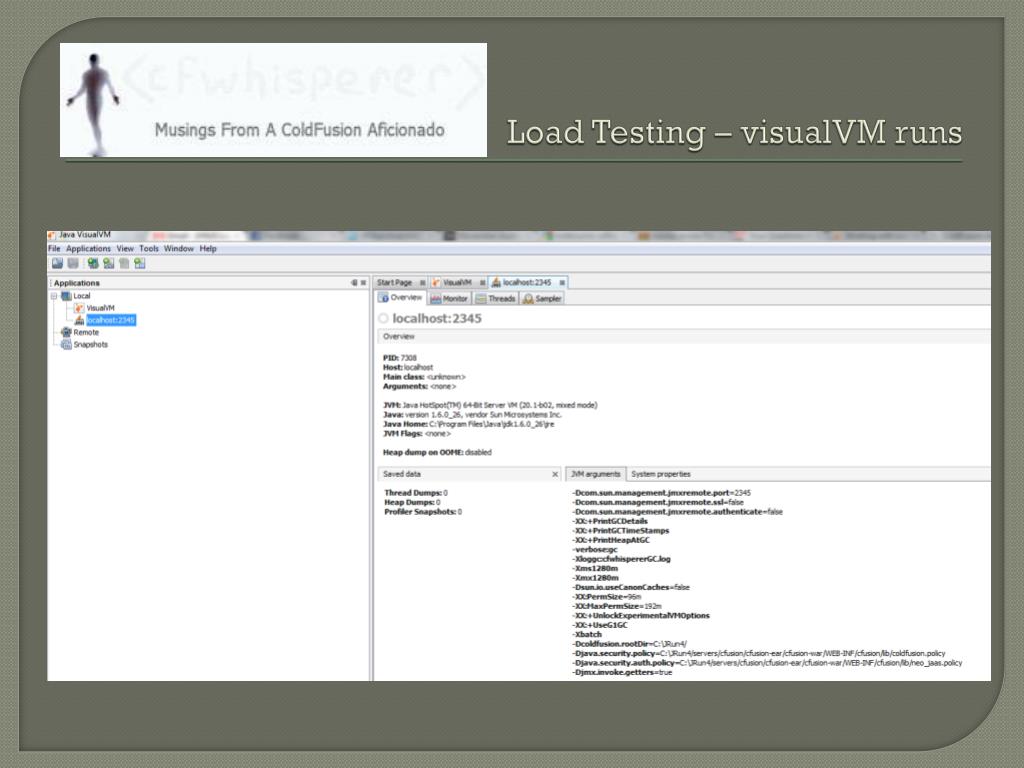Click the Snapshots node icon
This screenshot has width=1024, height=768.
pos(66,344)
